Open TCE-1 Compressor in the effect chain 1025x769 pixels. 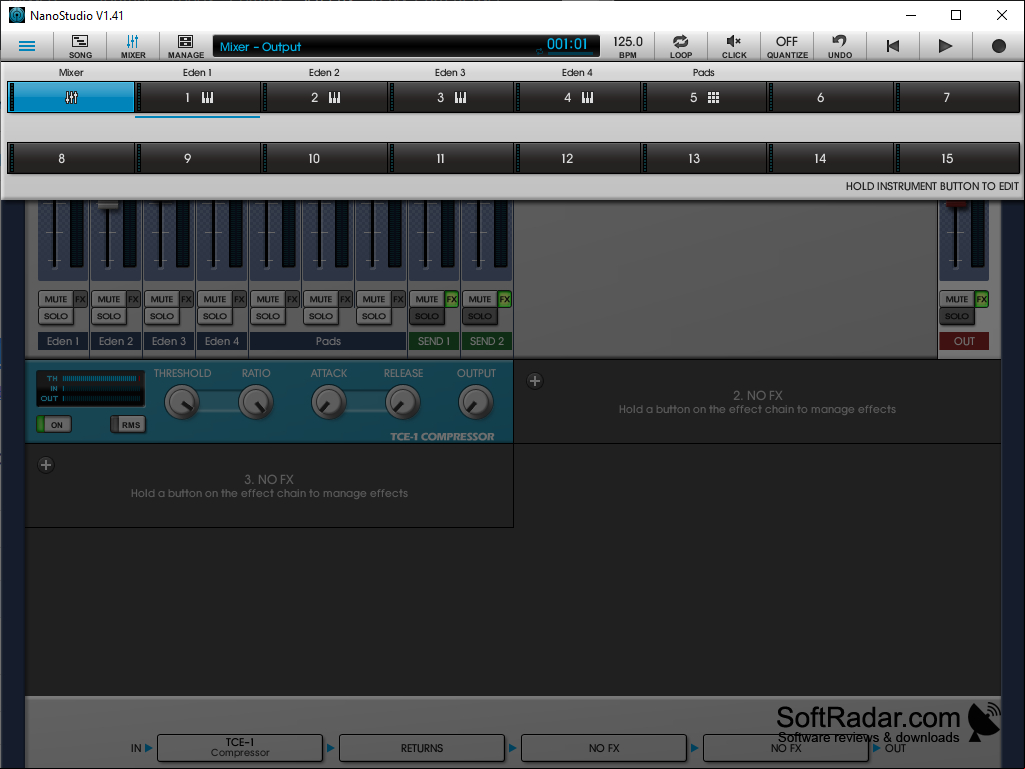[240, 747]
